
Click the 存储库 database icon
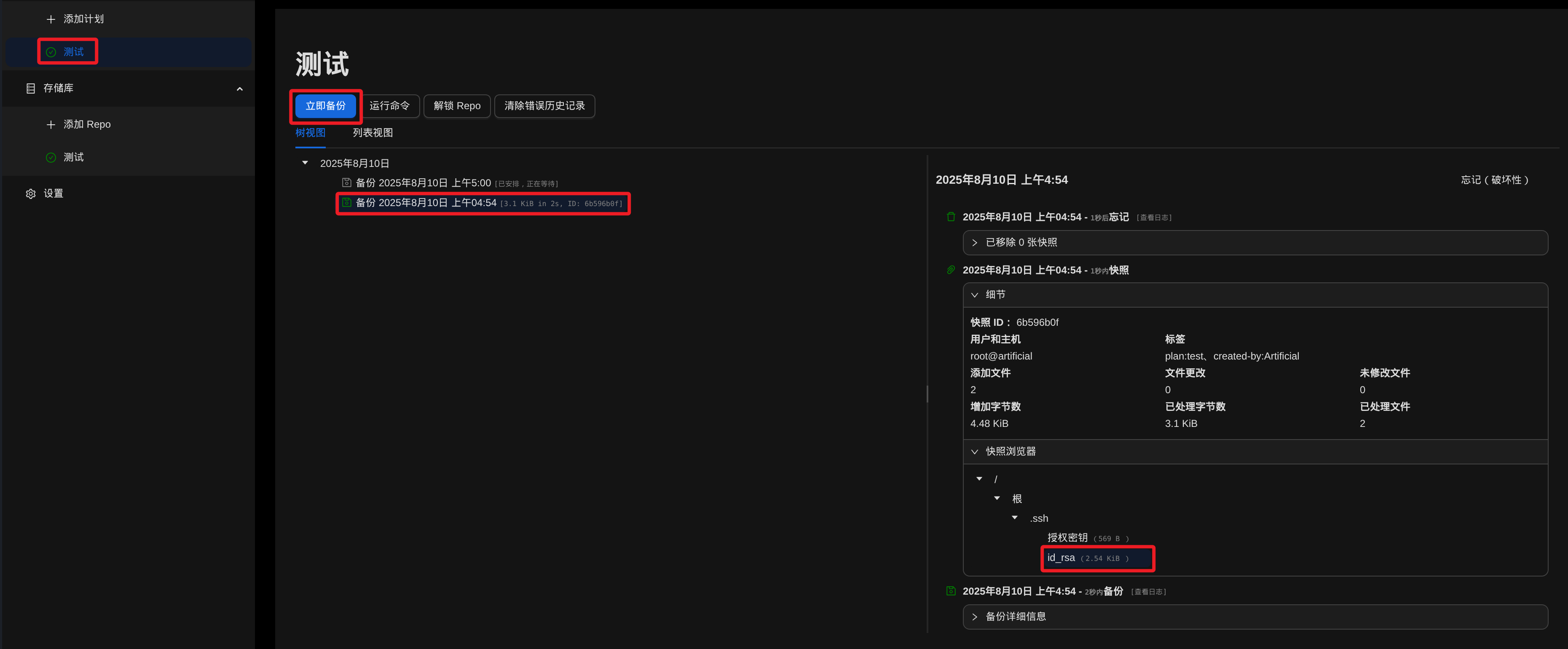click(x=30, y=89)
